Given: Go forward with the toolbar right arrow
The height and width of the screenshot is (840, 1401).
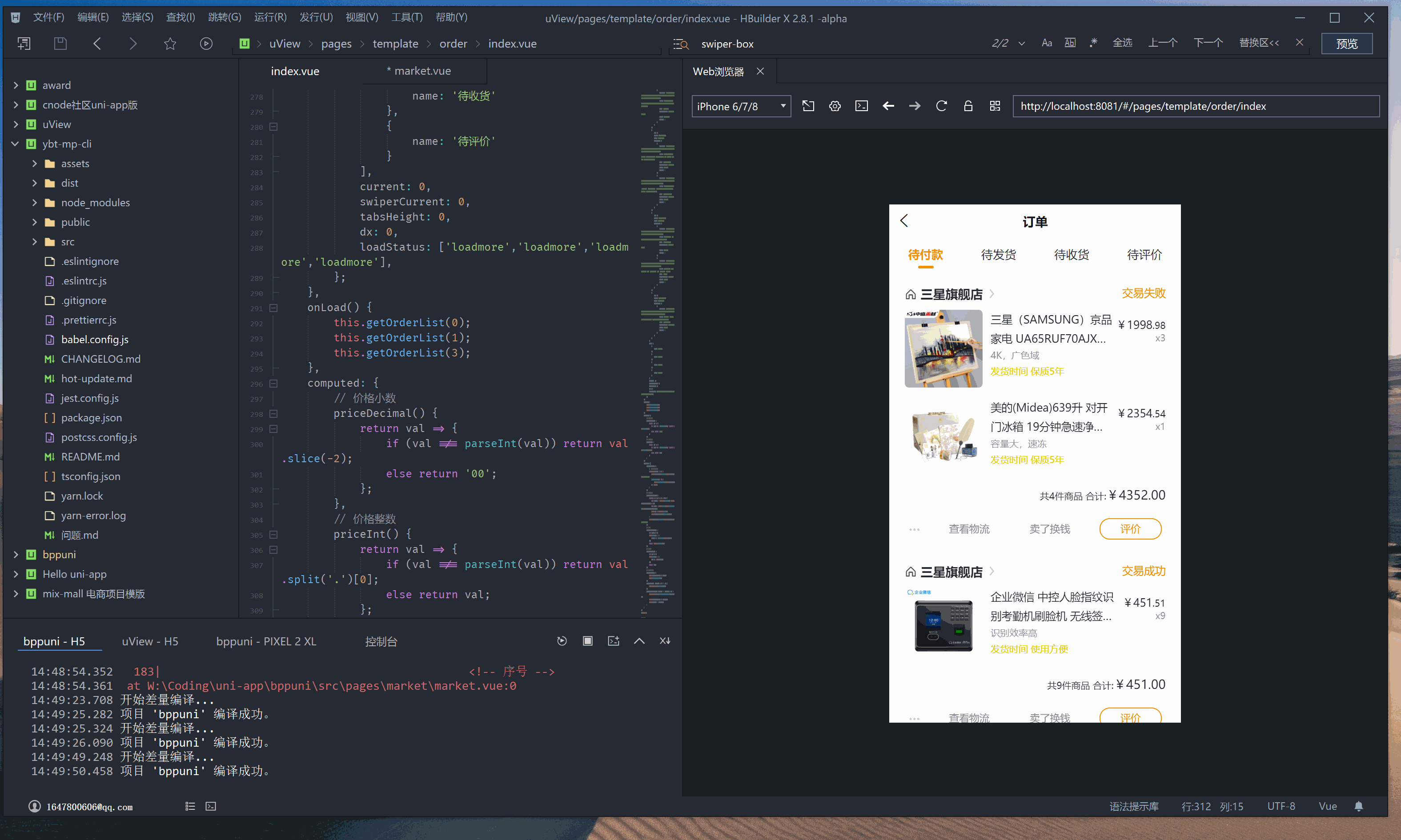Looking at the screenshot, I should click(x=133, y=44).
